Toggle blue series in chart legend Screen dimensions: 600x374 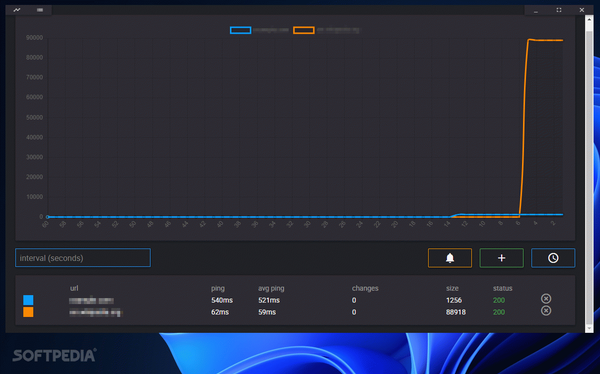click(x=240, y=30)
